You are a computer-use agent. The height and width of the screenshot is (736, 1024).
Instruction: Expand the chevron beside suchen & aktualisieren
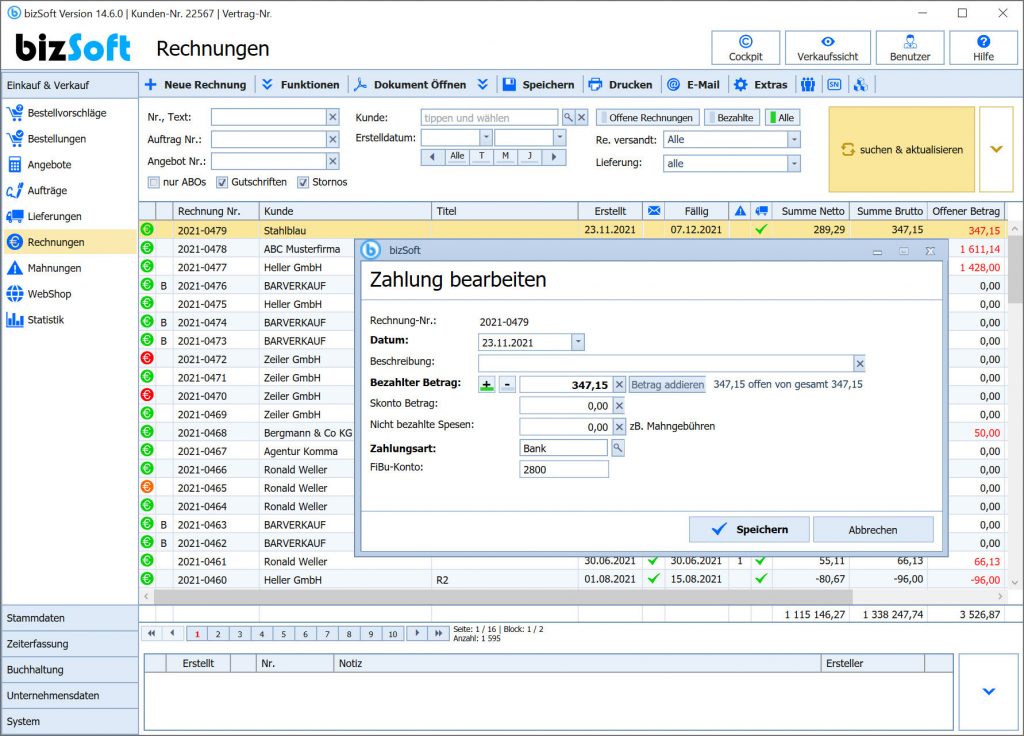(x=996, y=150)
